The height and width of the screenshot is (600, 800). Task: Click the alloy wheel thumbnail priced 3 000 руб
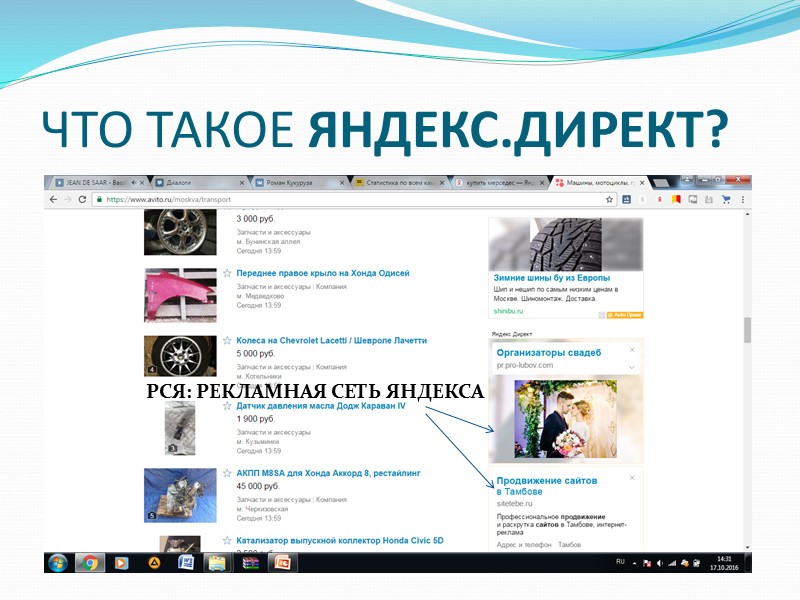pyautogui.click(x=180, y=232)
